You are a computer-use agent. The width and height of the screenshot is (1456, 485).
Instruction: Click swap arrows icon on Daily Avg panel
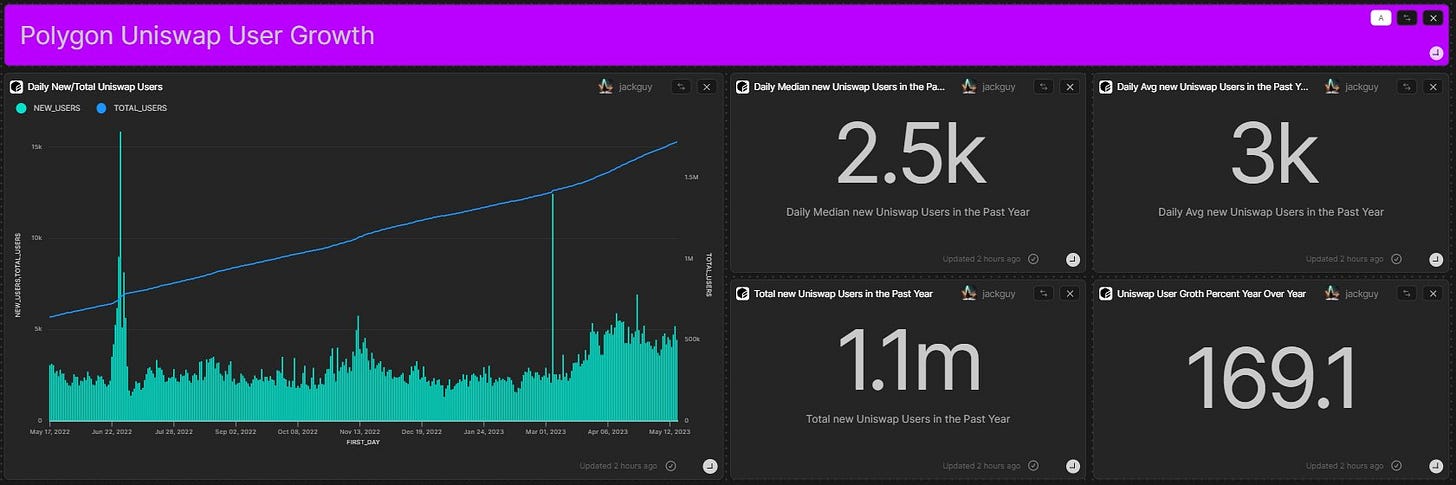[x=1406, y=87]
